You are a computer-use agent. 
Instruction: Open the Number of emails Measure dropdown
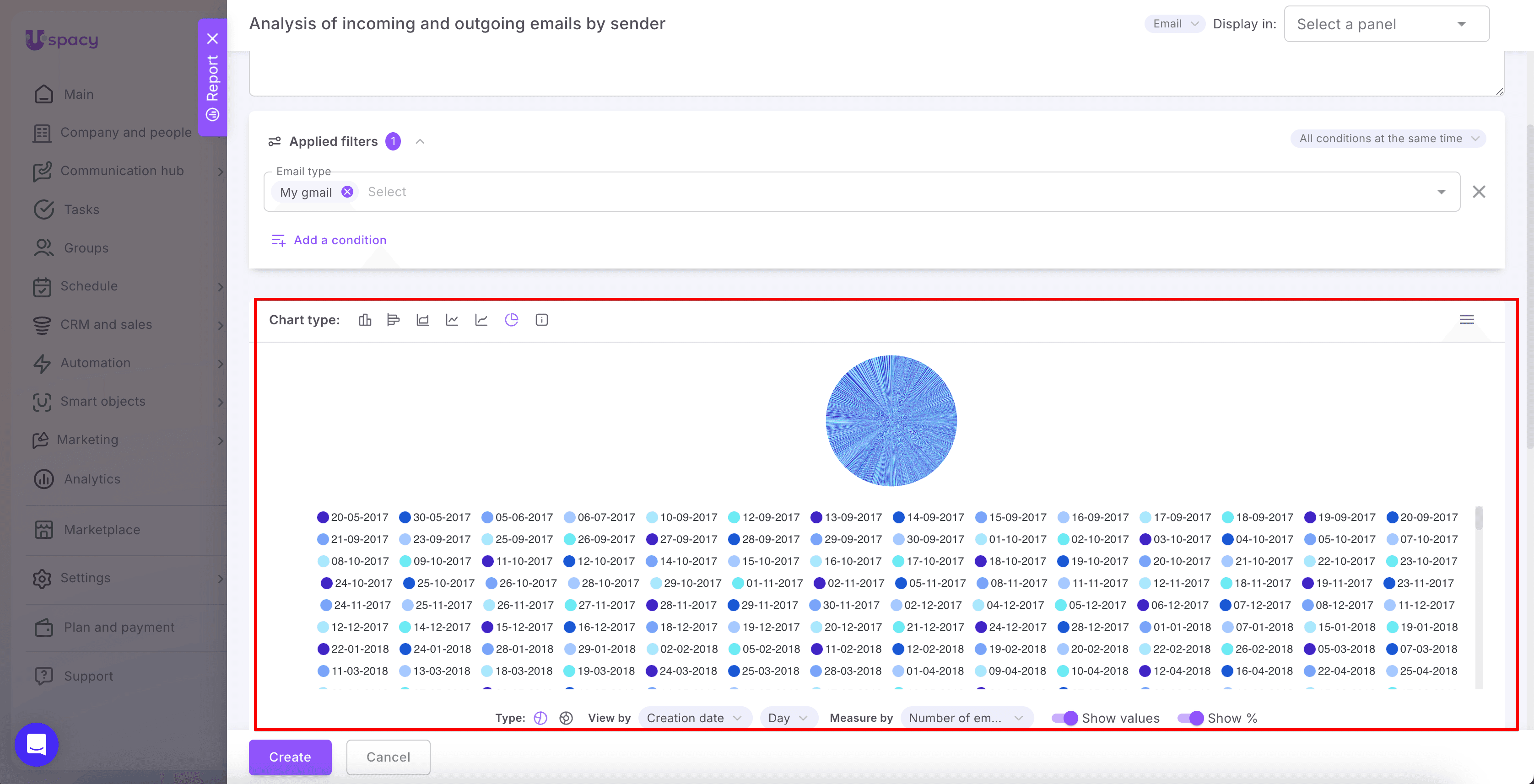tap(967, 718)
